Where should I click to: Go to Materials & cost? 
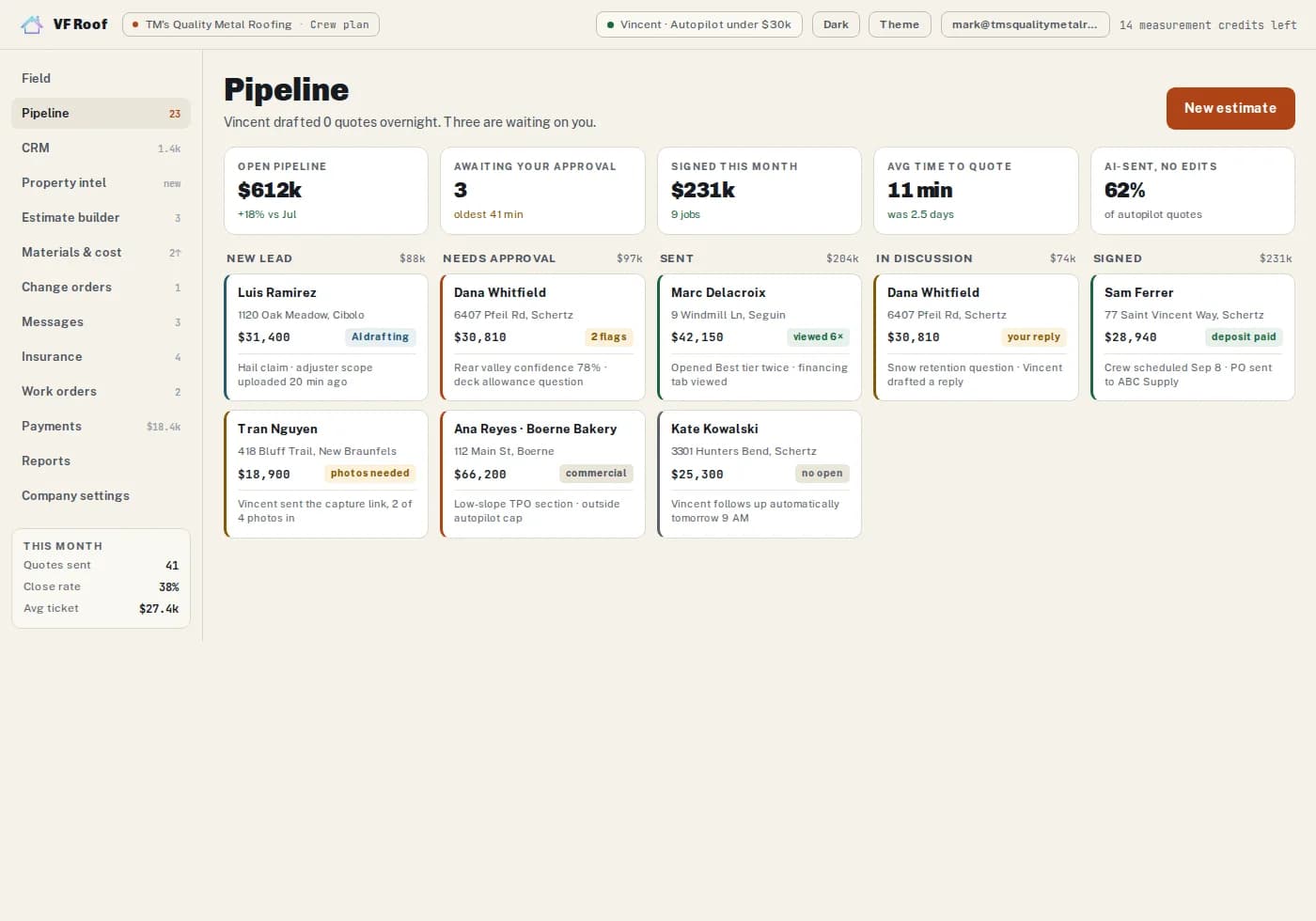pyautogui.click(x=101, y=252)
